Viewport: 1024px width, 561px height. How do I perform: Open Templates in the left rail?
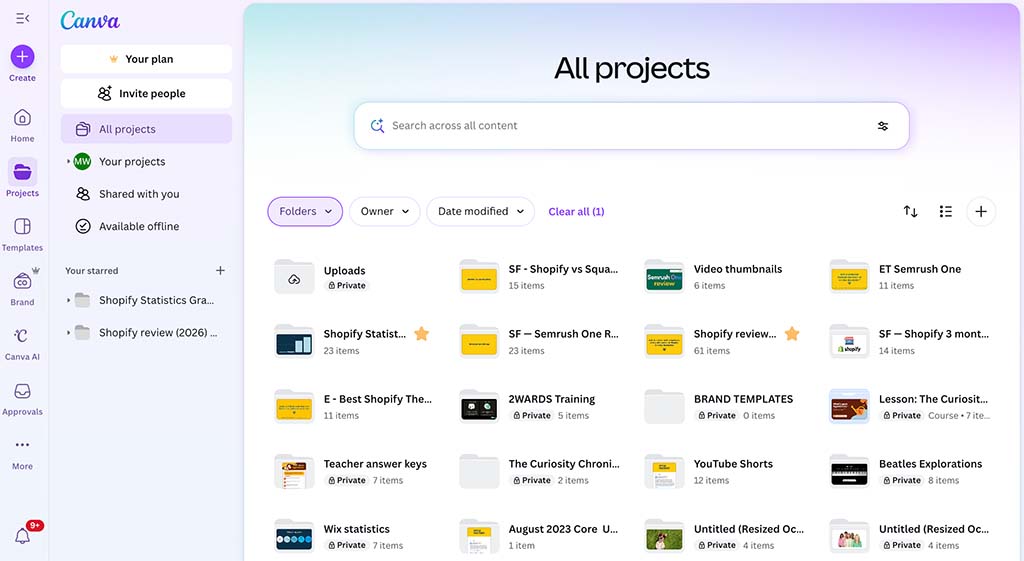(x=22, y=234)
